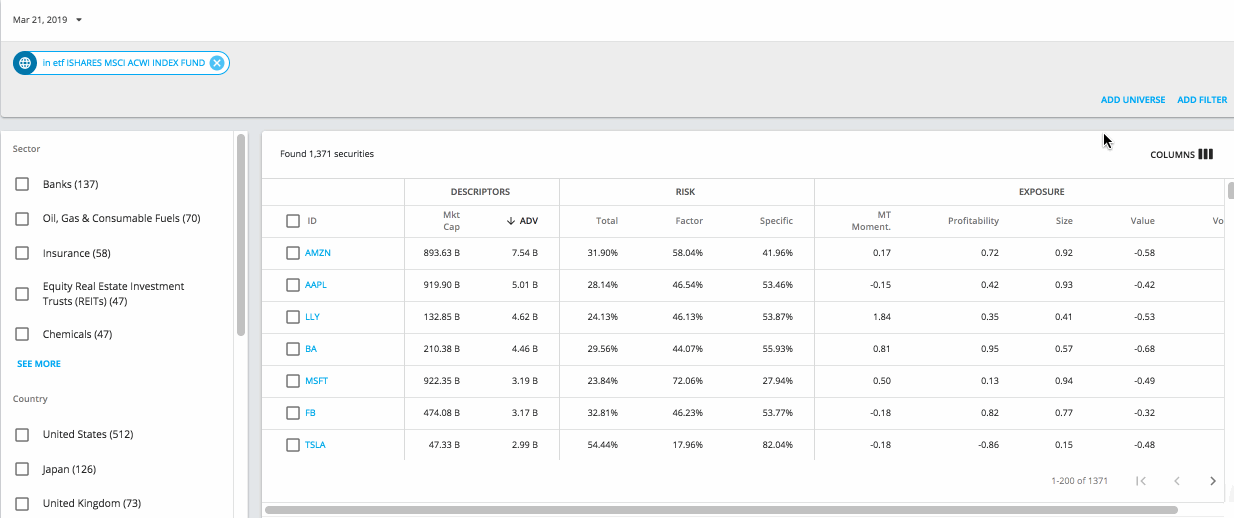Check the Japan (126) country box
The height and width of the screenshot is (518, 1234).
click(22, 469)
